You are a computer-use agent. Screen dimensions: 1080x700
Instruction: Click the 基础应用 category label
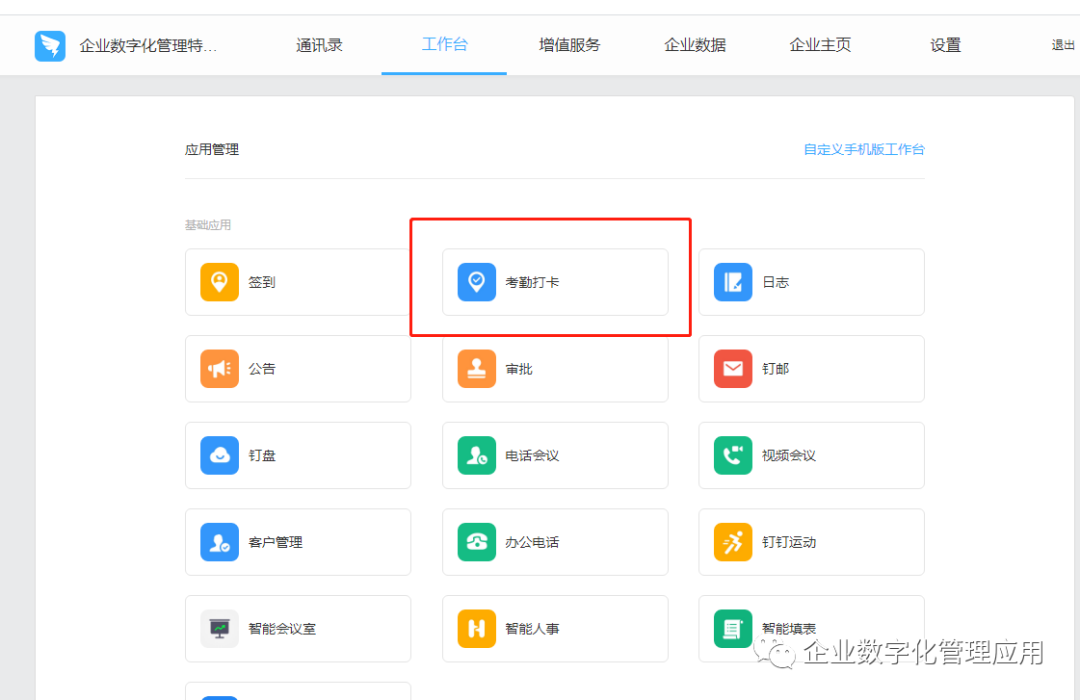(207, 225)
